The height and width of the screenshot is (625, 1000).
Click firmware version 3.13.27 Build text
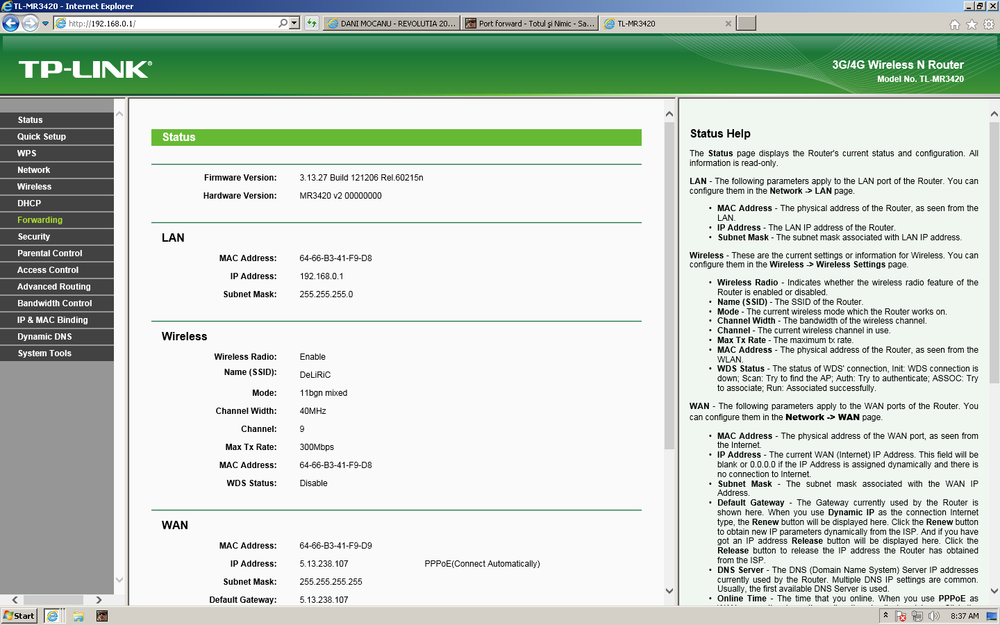point(361,177)
